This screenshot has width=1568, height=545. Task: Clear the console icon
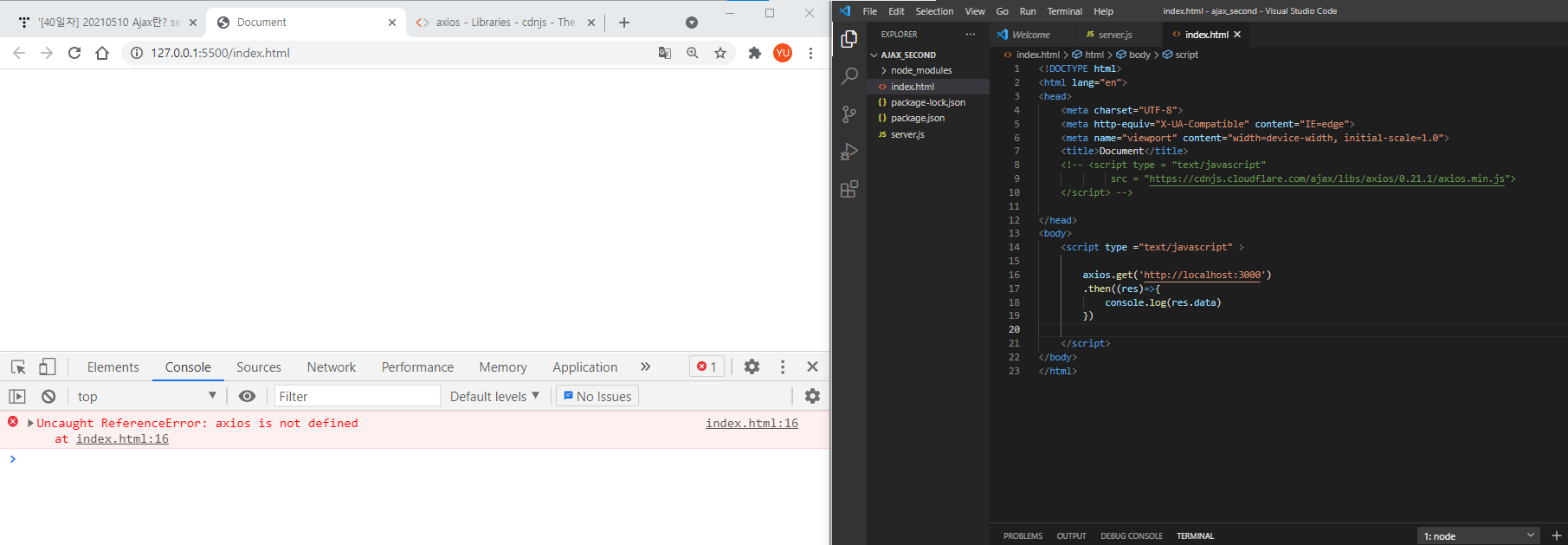point(48,396)
